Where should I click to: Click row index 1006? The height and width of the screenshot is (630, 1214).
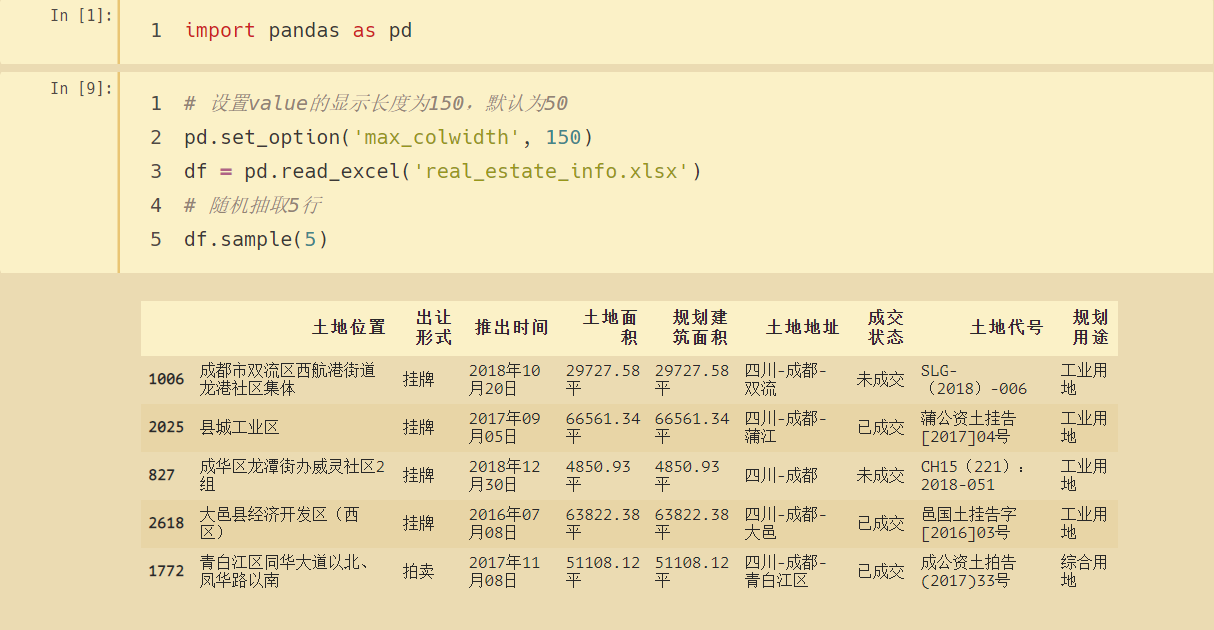[166, 379]
